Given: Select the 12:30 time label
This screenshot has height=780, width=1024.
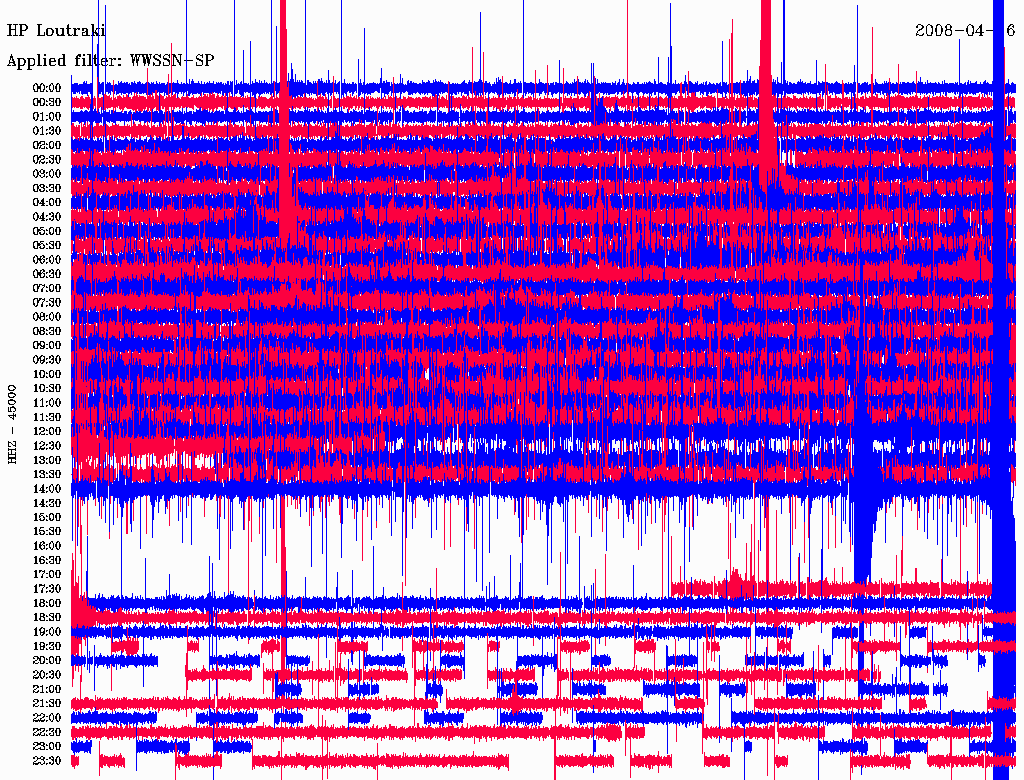Looking at the screenshot, I should click(47, 446).
